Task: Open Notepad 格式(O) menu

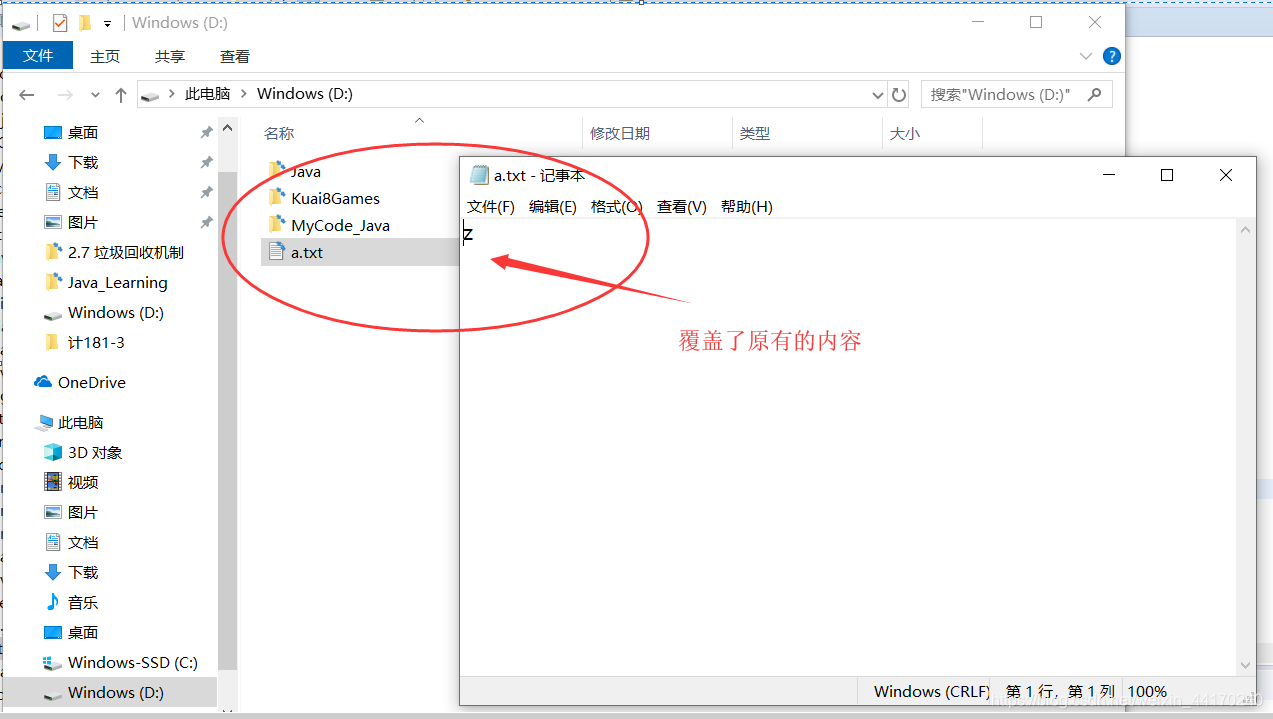Action: tap(616, 207)
